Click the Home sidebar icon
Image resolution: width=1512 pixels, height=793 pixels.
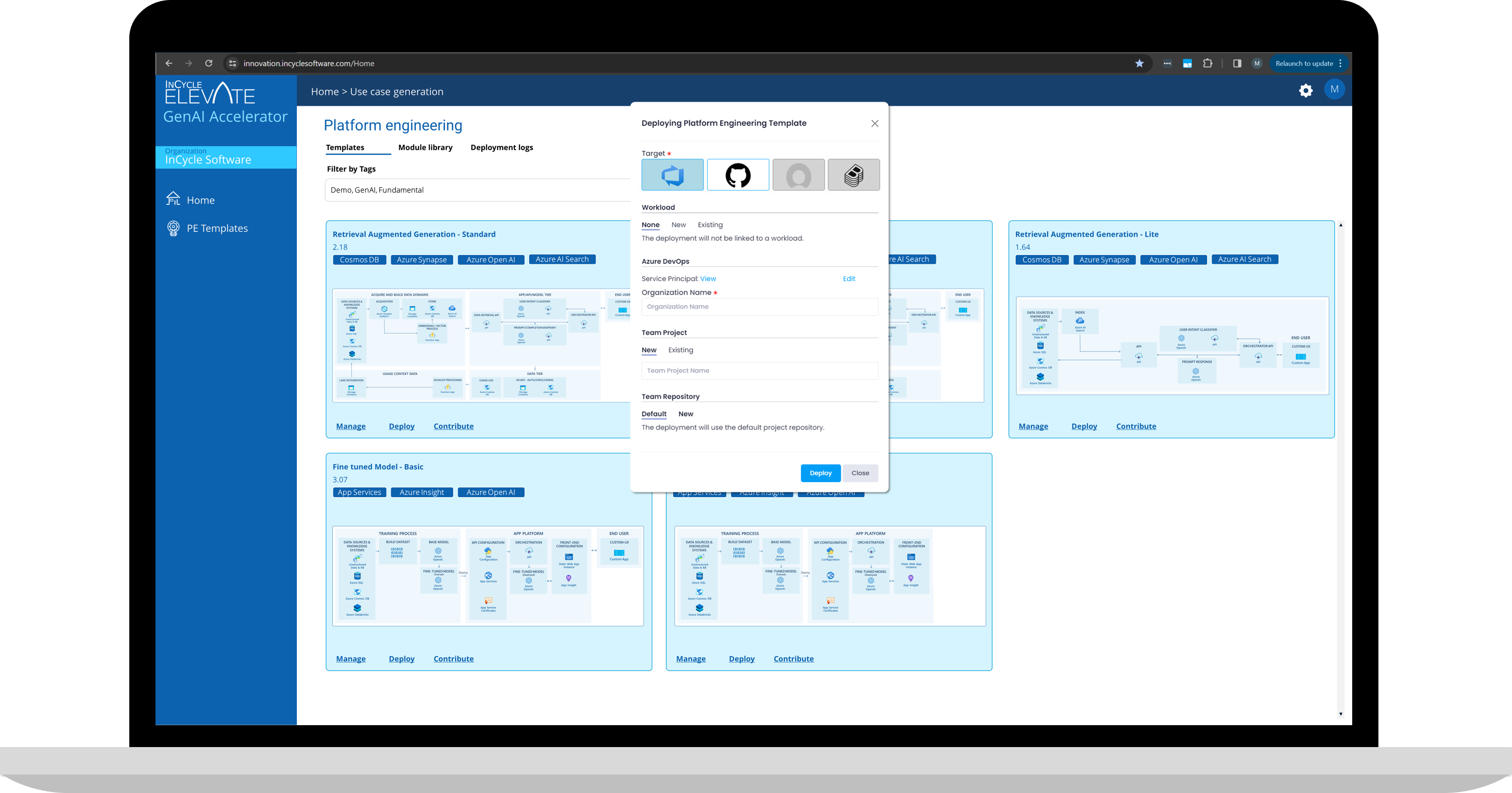(x=173, y=199)
